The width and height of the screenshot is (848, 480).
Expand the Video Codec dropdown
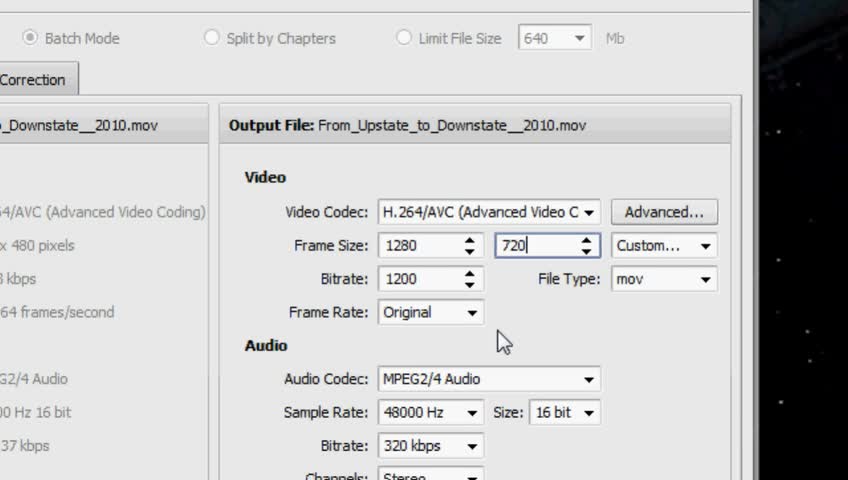click(x=589, y=212)
